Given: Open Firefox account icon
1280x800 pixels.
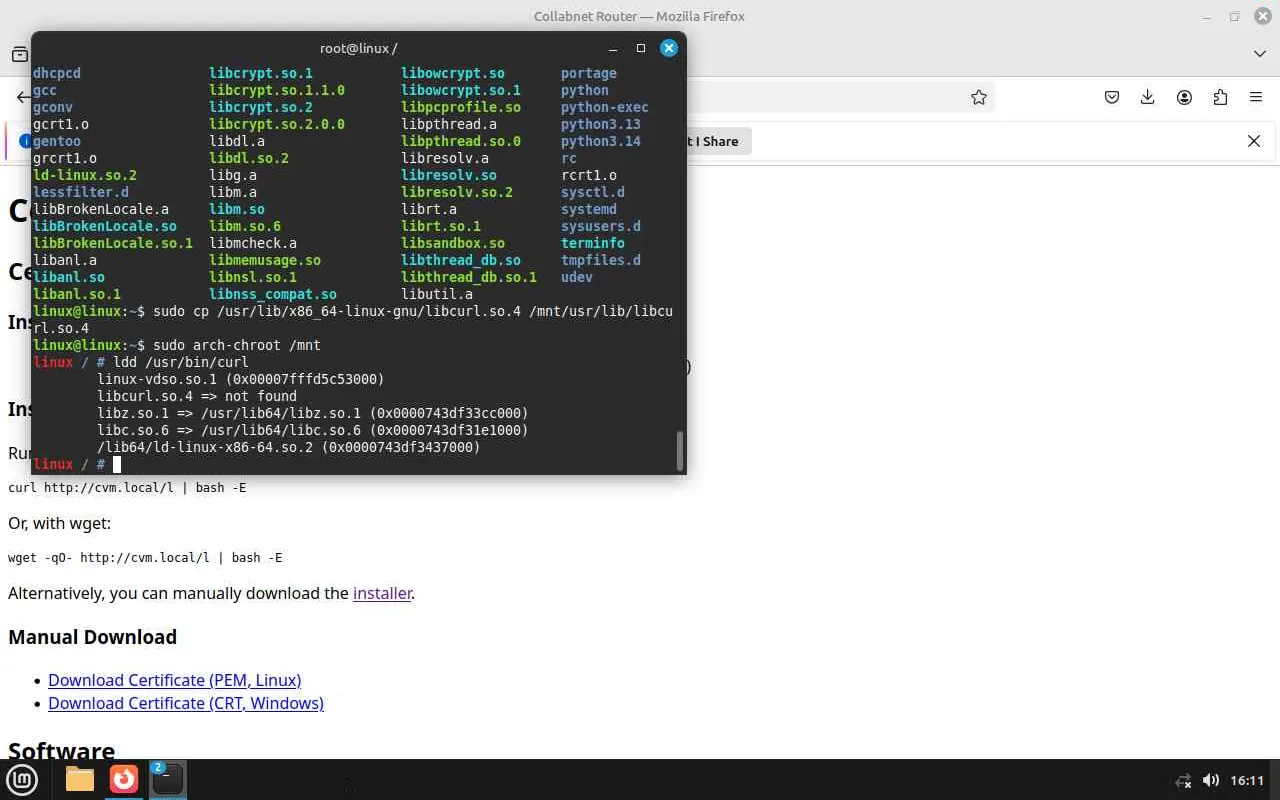Looking at the screenshot, I should (x=1184, y=97).
